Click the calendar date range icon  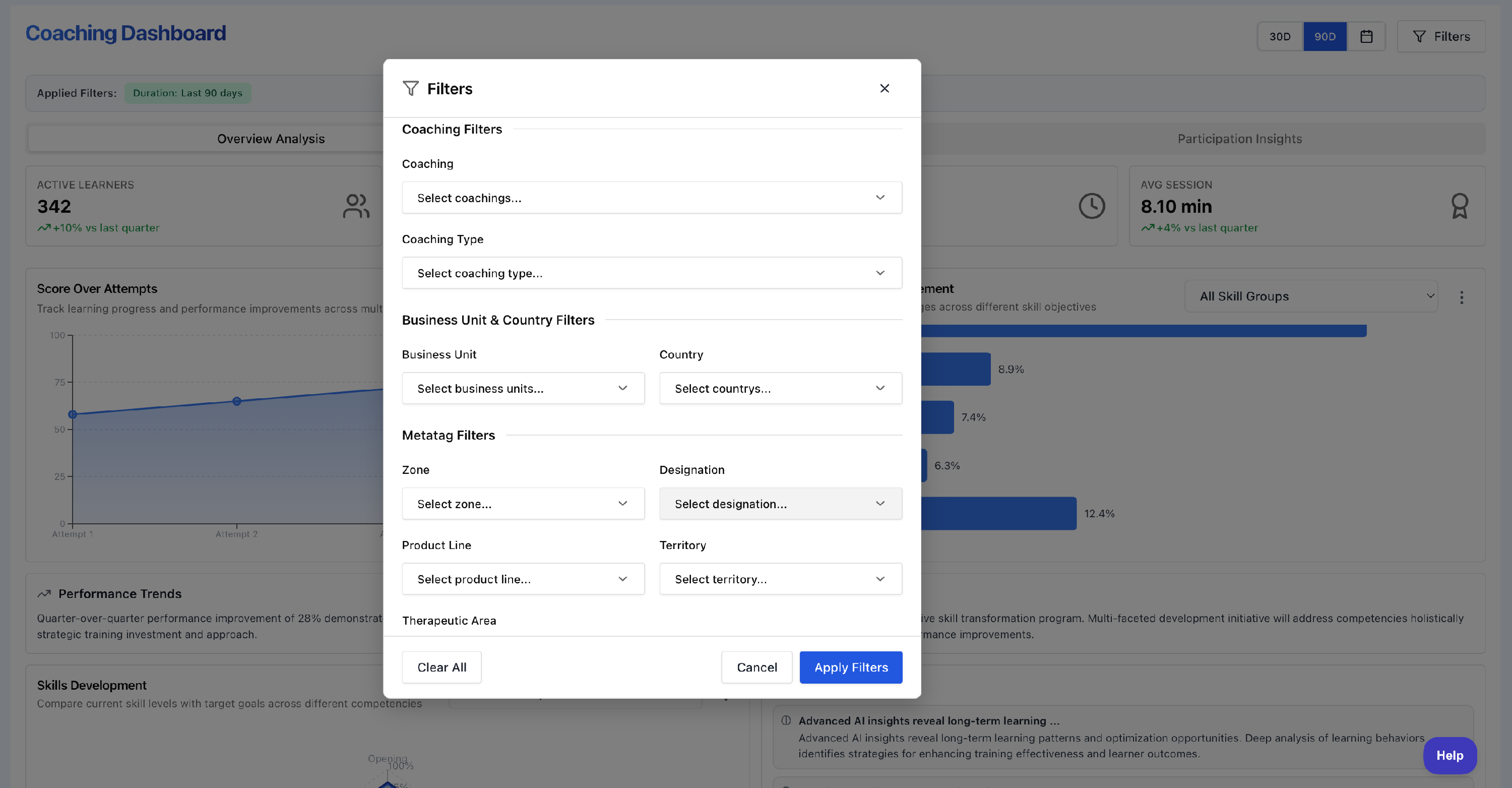click(1366, 36)
